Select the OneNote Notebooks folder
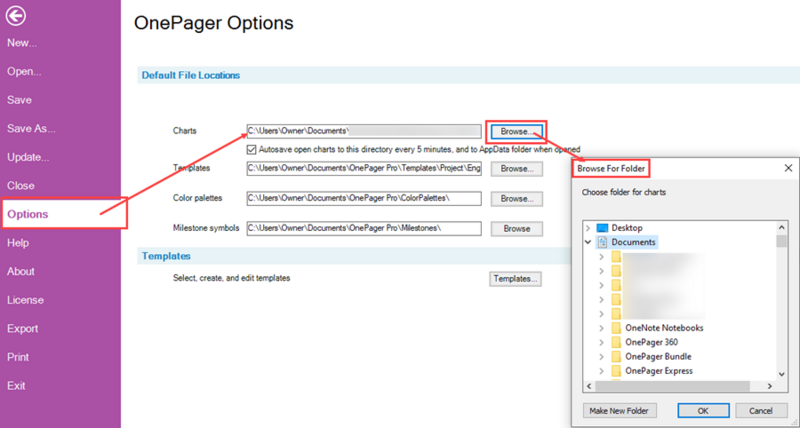This screenshot has width=800, height=428. coord(664,328)
